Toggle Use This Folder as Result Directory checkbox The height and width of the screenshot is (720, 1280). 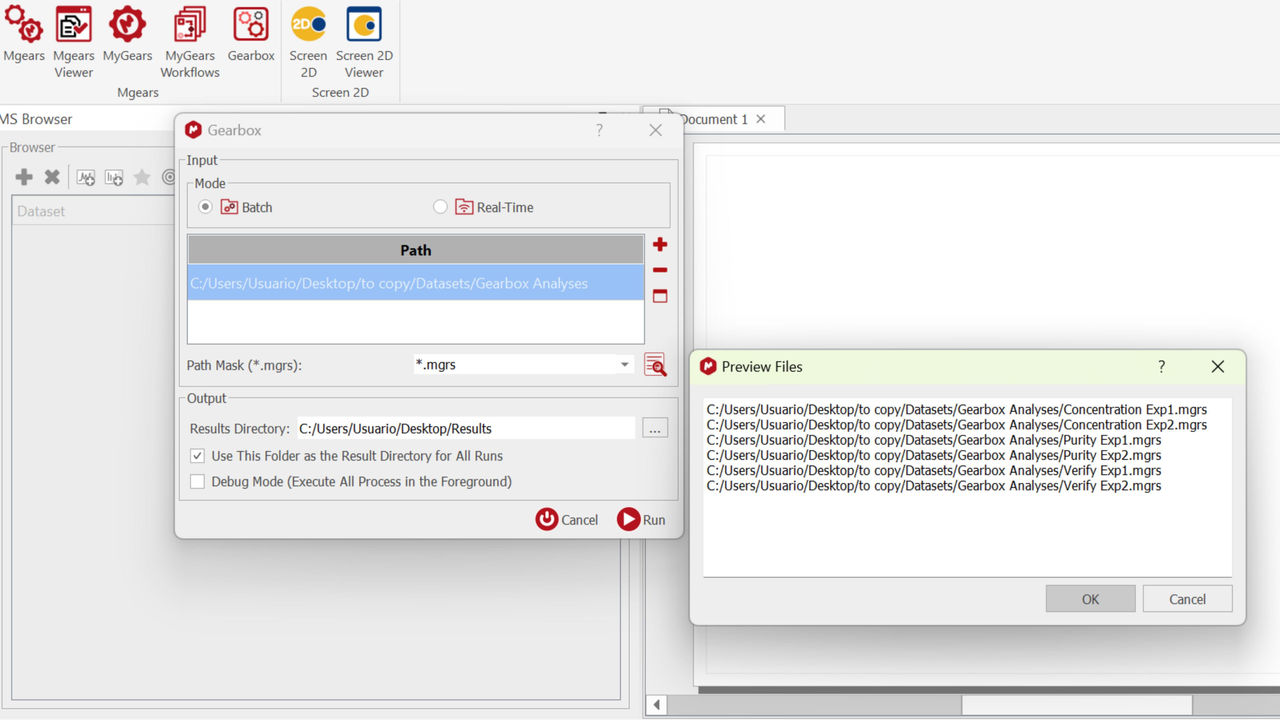pyautogui.click(x=198, y=456)
